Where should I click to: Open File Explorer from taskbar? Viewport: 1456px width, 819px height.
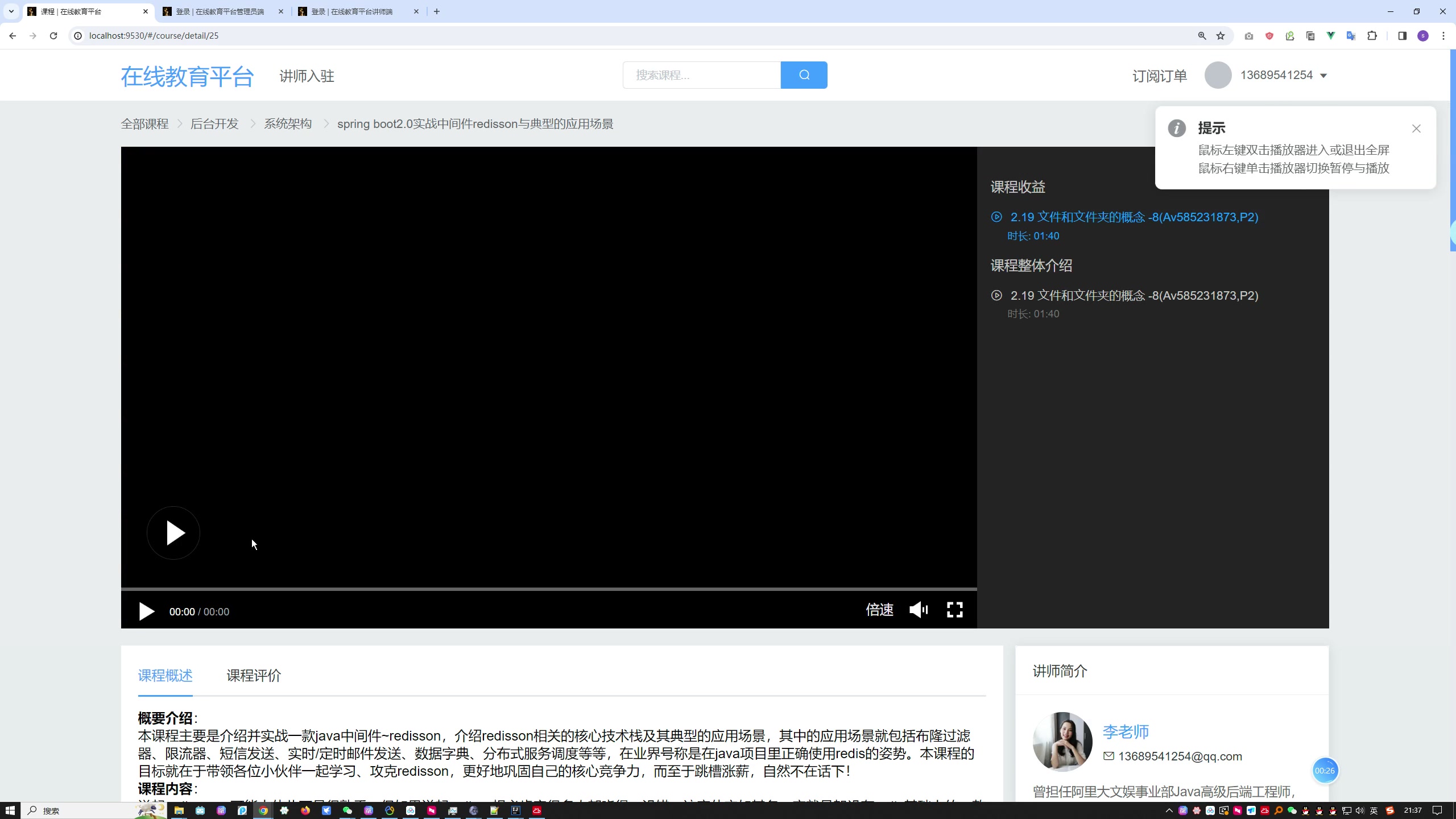point(179,810)
